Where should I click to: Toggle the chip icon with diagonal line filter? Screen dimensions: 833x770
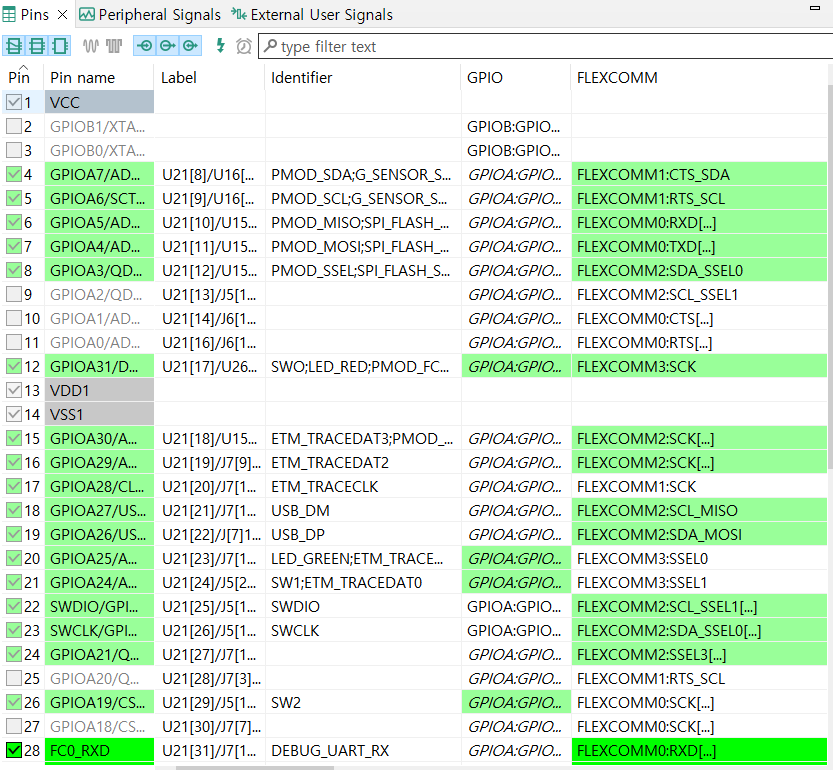click(14, 46)
